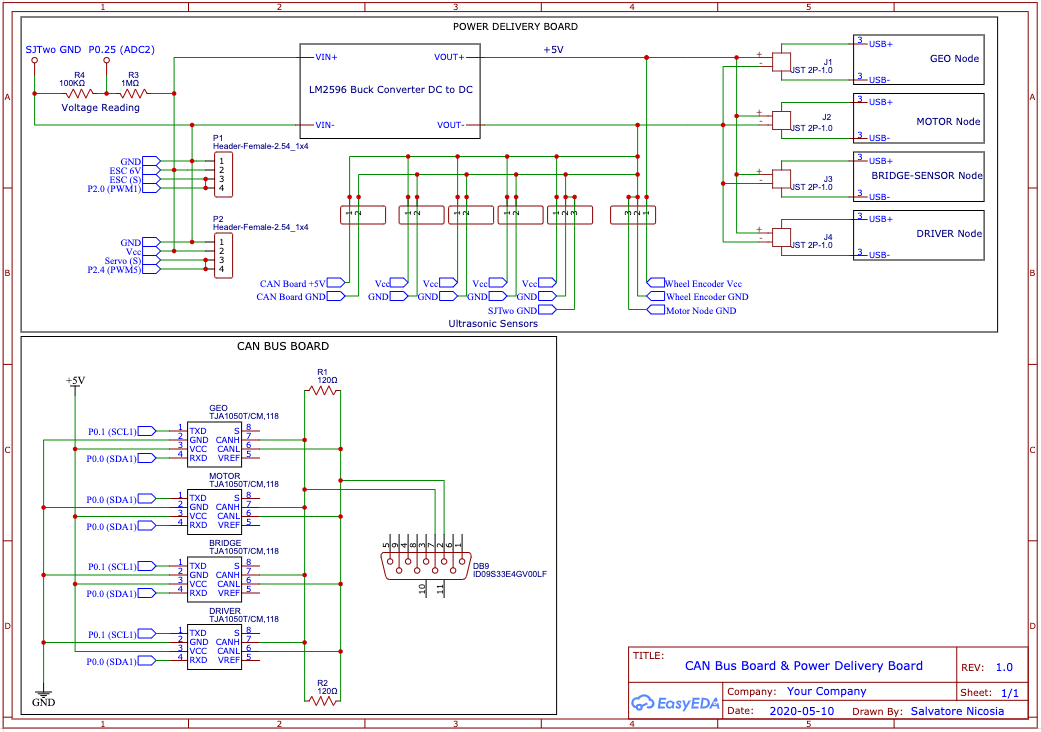
Task: Select the J4 JST connector symbol
Action: click(781, 237)
